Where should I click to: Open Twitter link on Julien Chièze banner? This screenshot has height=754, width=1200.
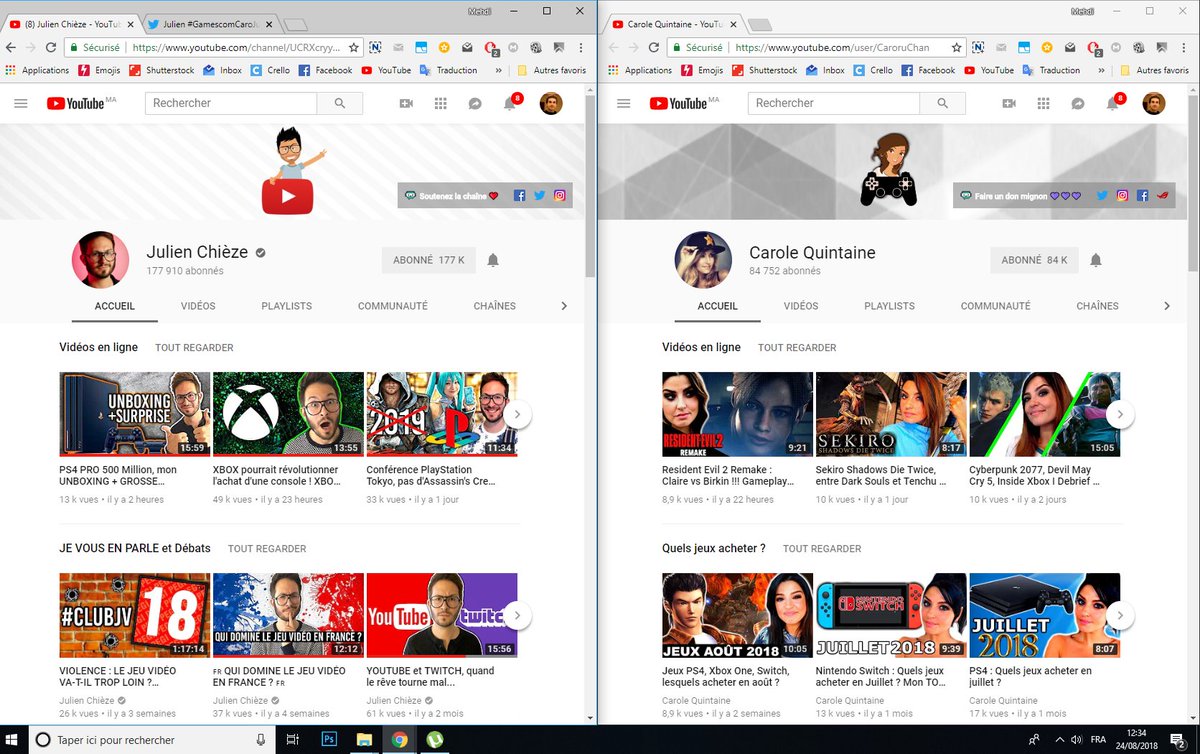tap(539, 196)
